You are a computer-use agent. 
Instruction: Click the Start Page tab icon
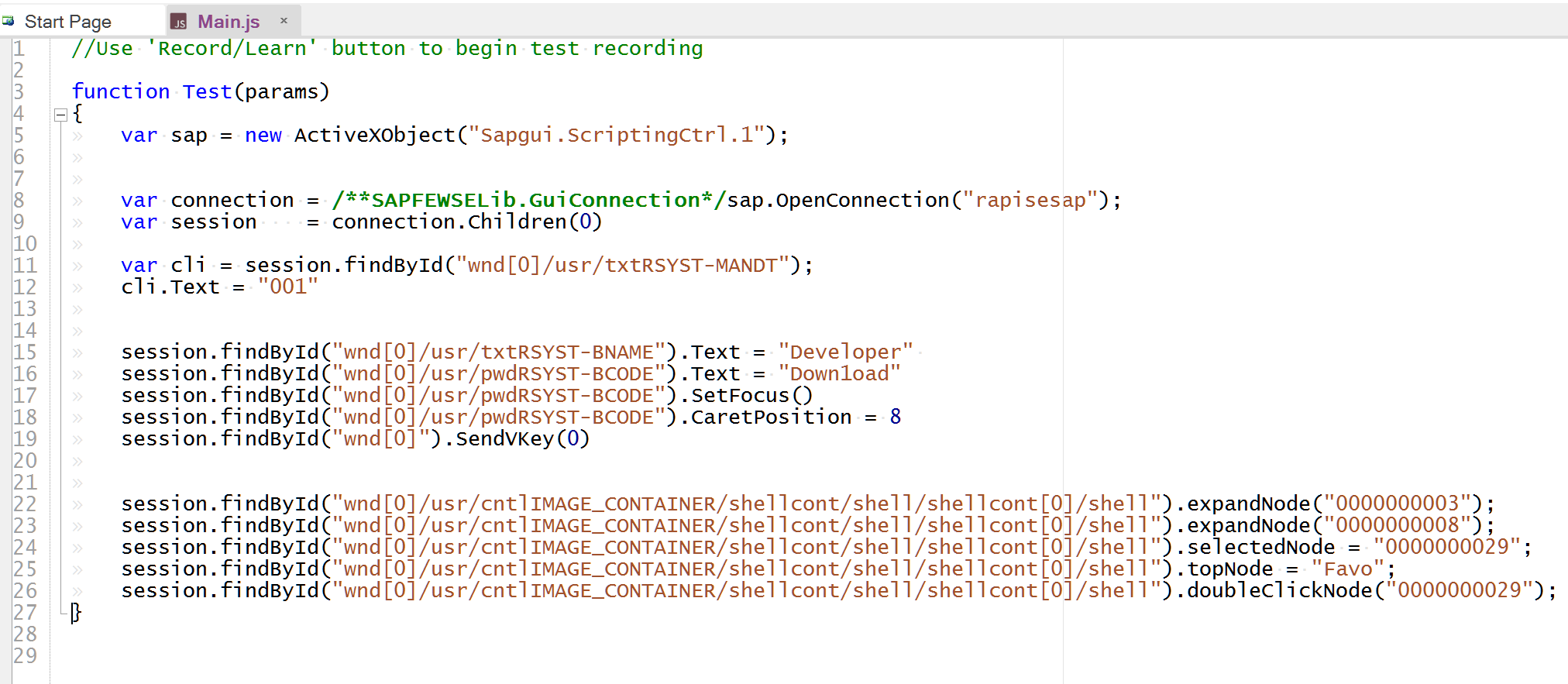(9, 22)
